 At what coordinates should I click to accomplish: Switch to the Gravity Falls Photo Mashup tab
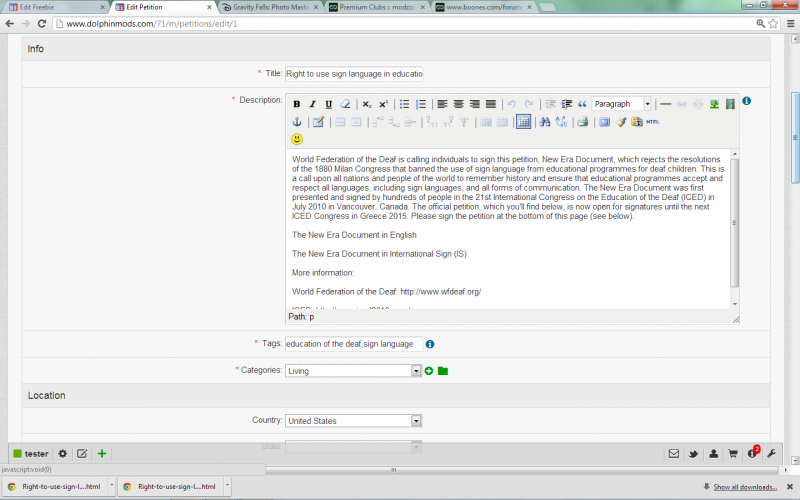(270, 7)
